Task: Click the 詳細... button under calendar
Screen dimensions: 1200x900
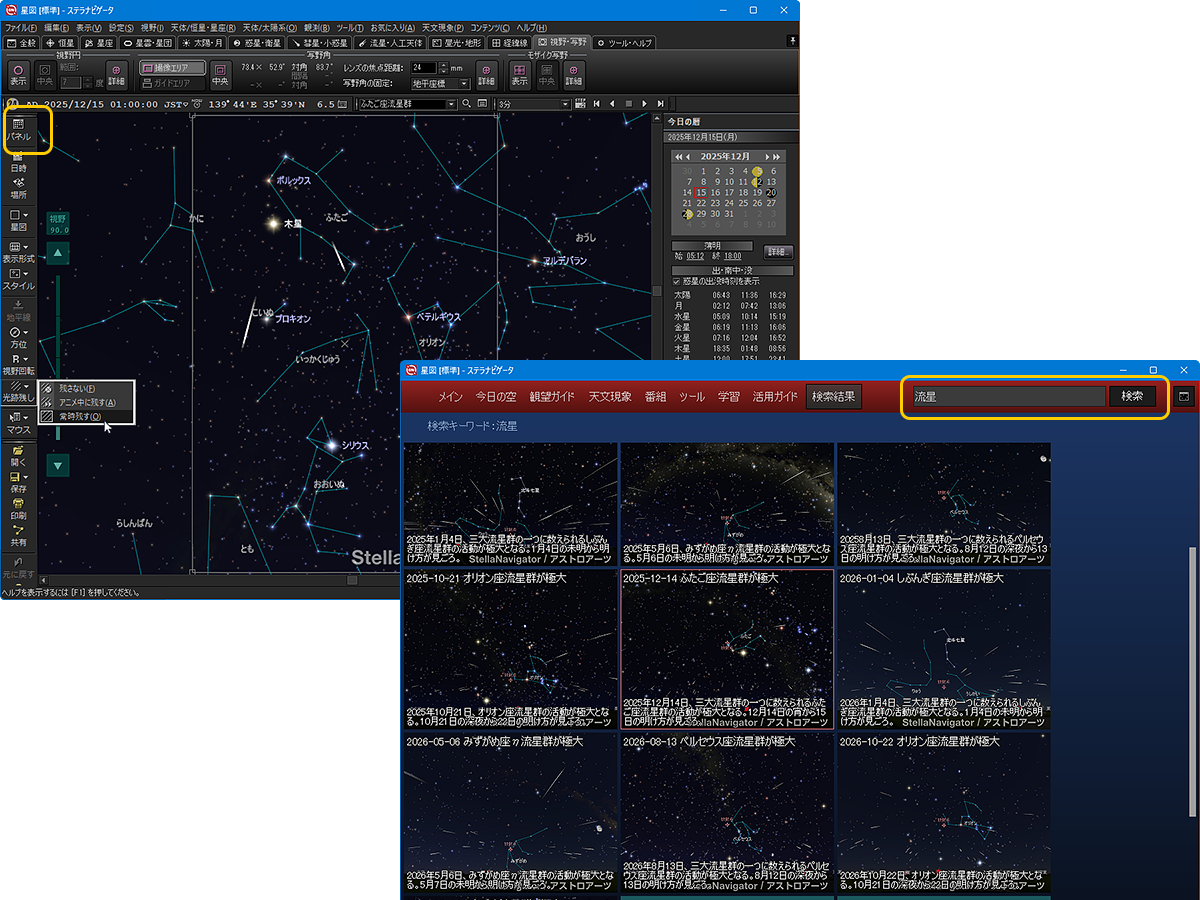Action: tap(778, 252)
